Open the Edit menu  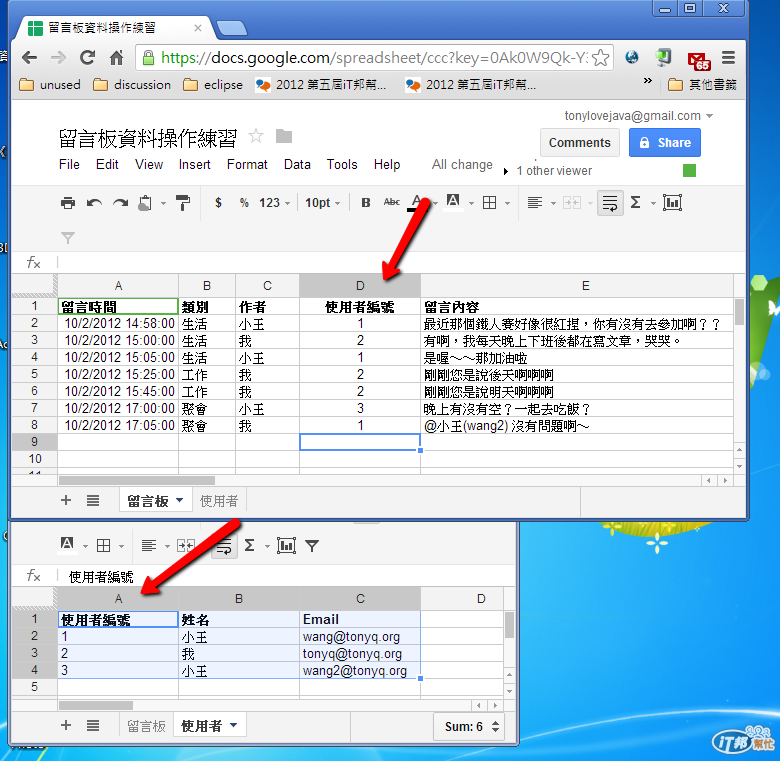point(107,165)
